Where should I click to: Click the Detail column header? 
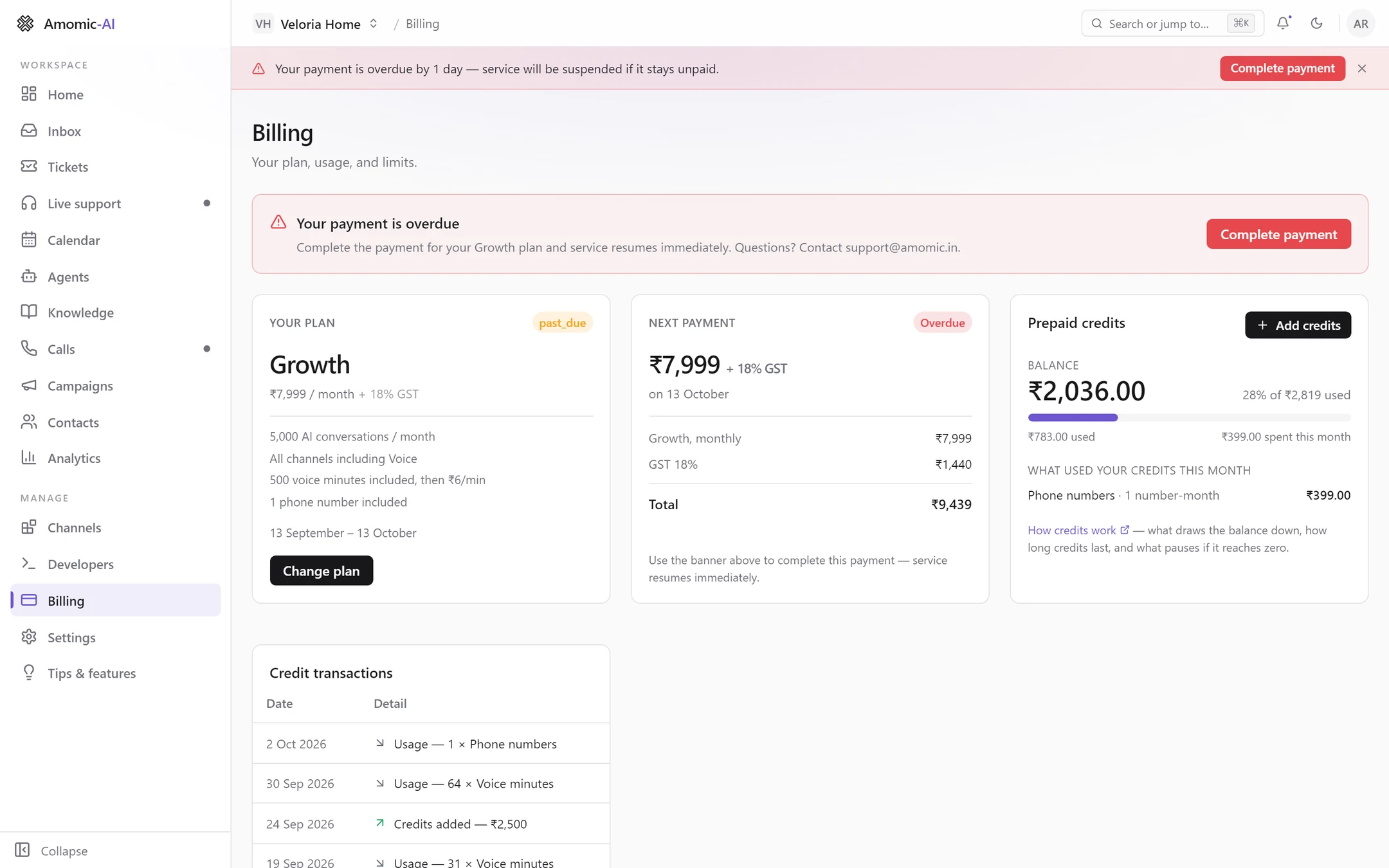pyautogui.click(x=390, y=703)
